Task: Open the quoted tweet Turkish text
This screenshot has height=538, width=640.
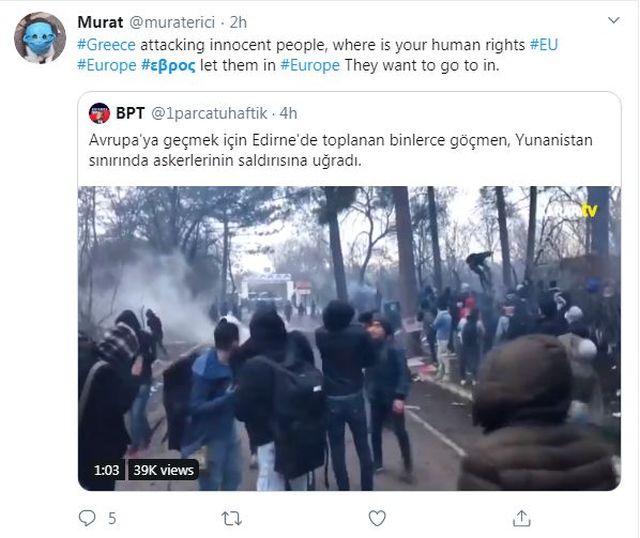Action: point(341,150)
